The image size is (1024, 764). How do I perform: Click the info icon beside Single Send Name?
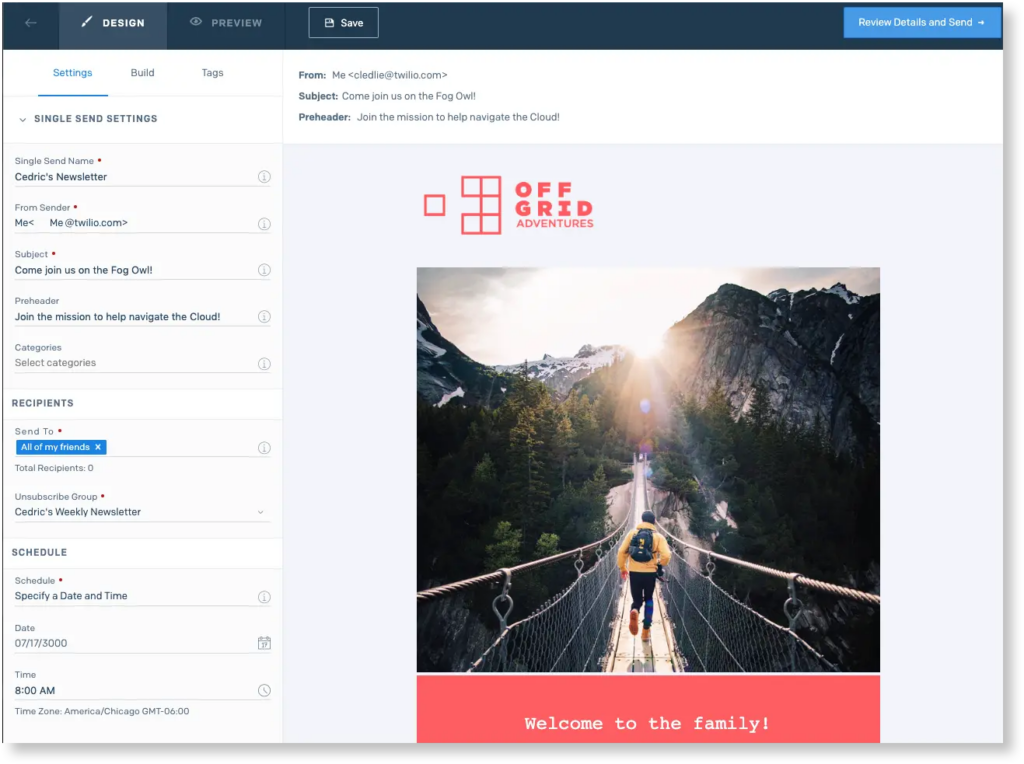pyautogui.click(x=264, y=176)
